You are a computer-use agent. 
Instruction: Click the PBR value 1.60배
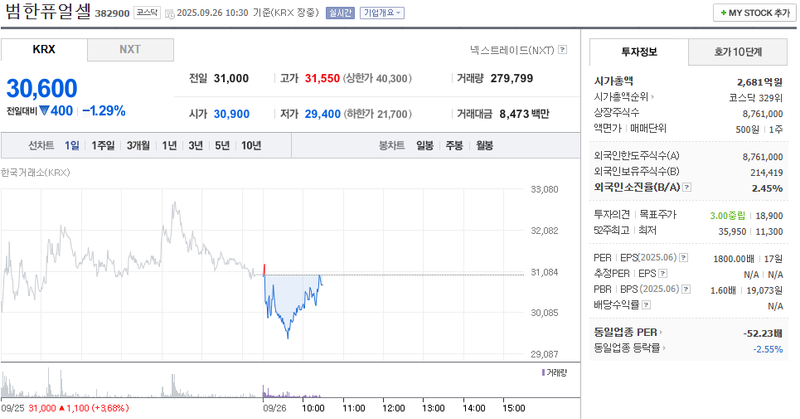click(723, 290)
